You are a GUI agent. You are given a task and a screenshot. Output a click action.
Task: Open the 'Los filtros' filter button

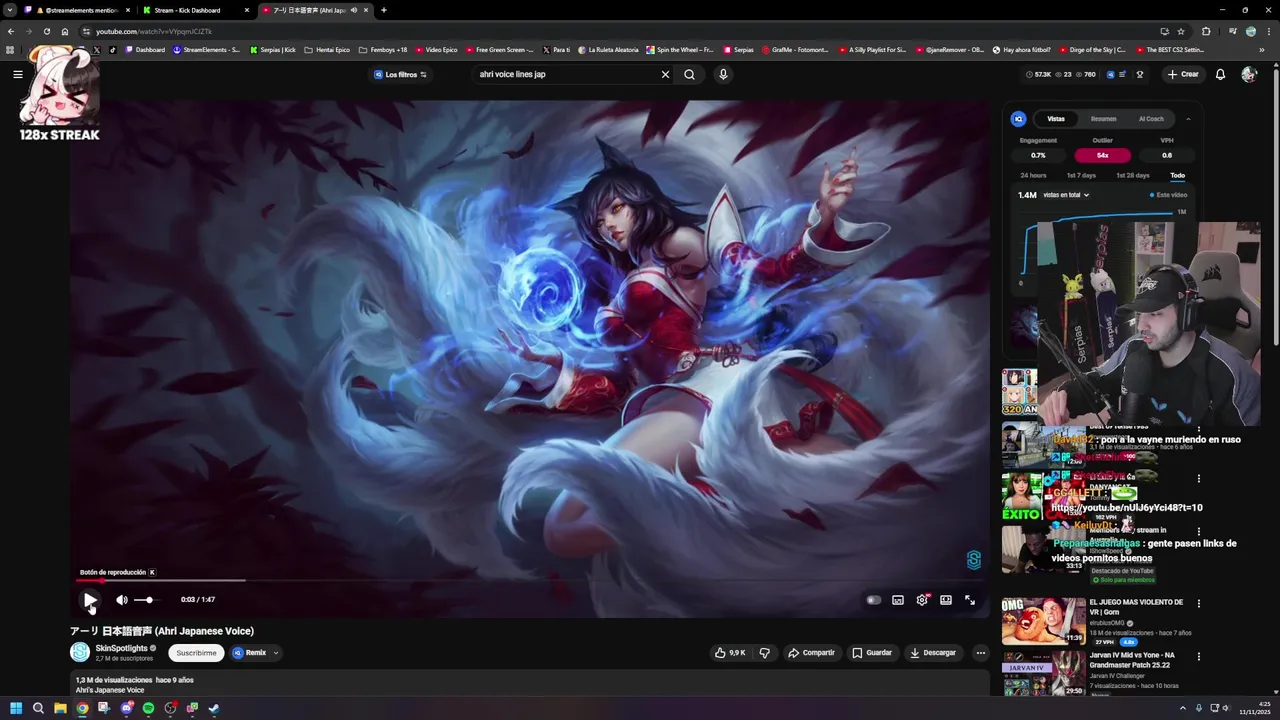400,74
